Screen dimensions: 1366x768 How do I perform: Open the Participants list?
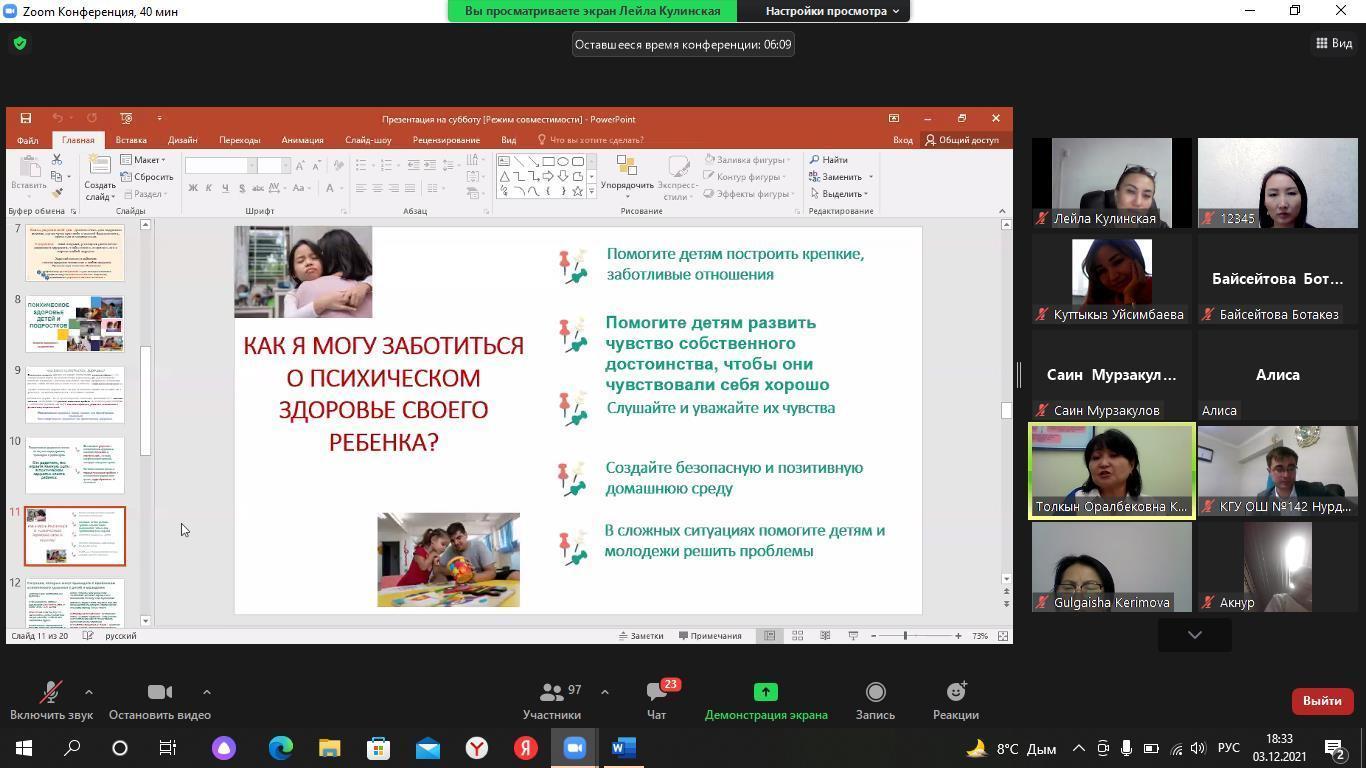click(551, 700)
